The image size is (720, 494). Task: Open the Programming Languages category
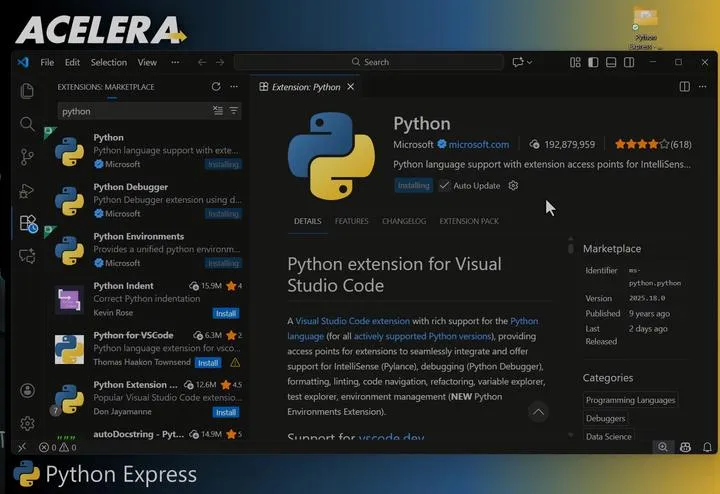630,400
